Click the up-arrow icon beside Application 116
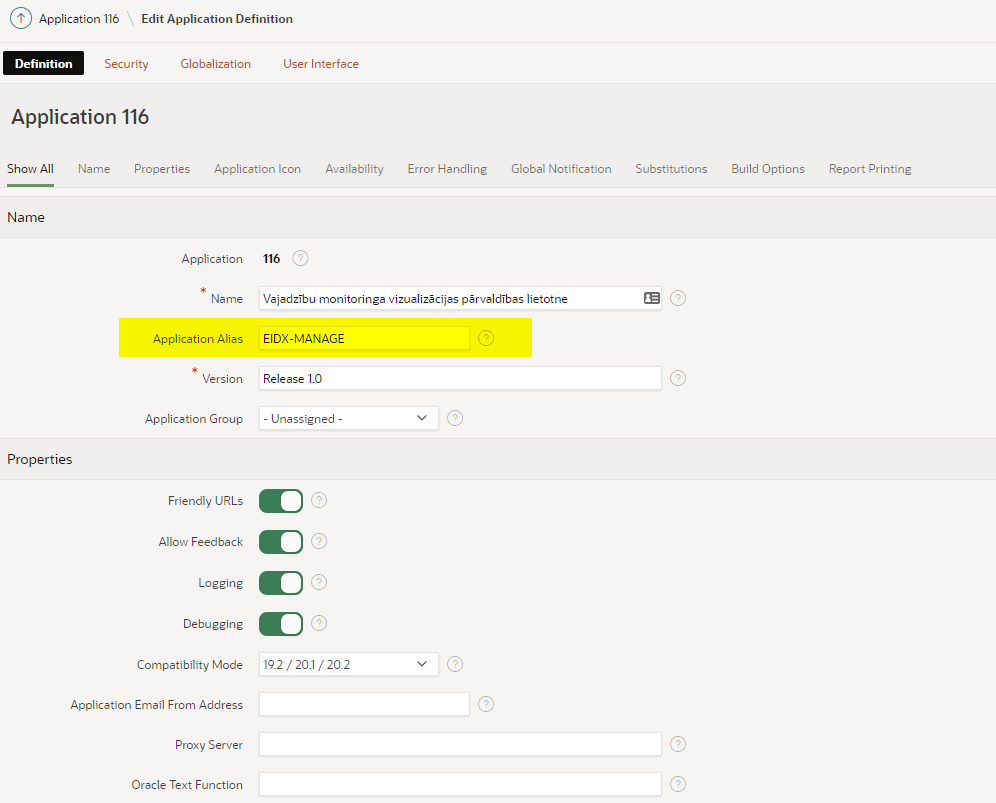This screenshot has width=996, height=803. pyautogui.click(x=20, y=19)
